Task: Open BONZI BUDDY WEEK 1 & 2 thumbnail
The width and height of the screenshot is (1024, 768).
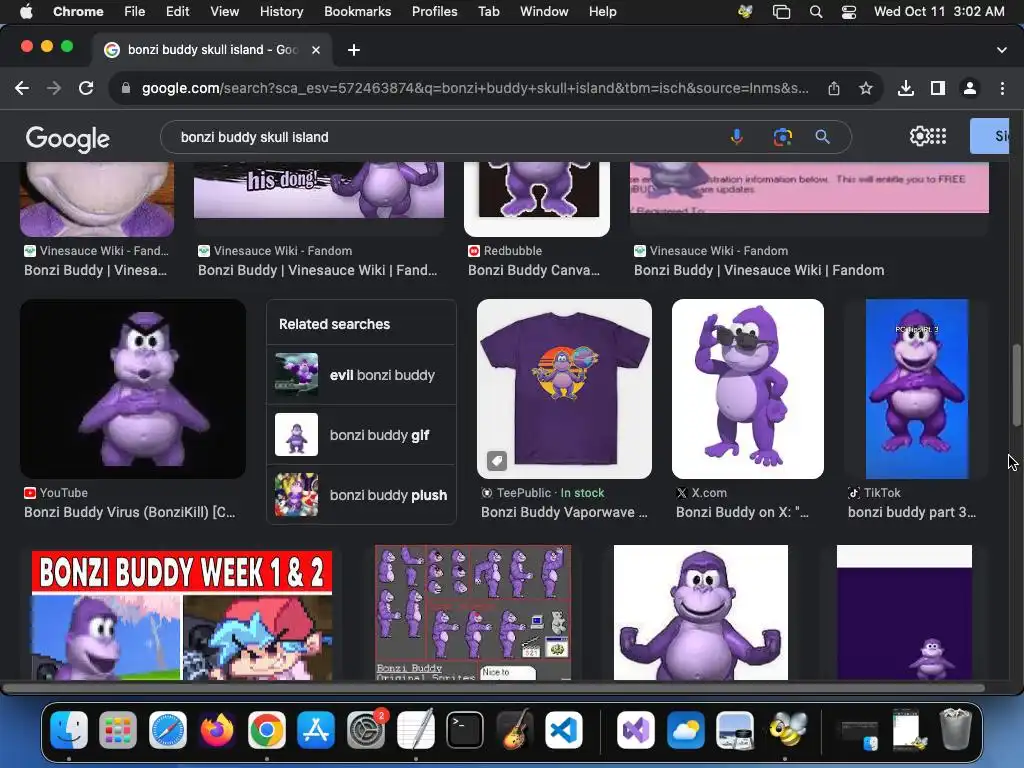Action: 182,615
